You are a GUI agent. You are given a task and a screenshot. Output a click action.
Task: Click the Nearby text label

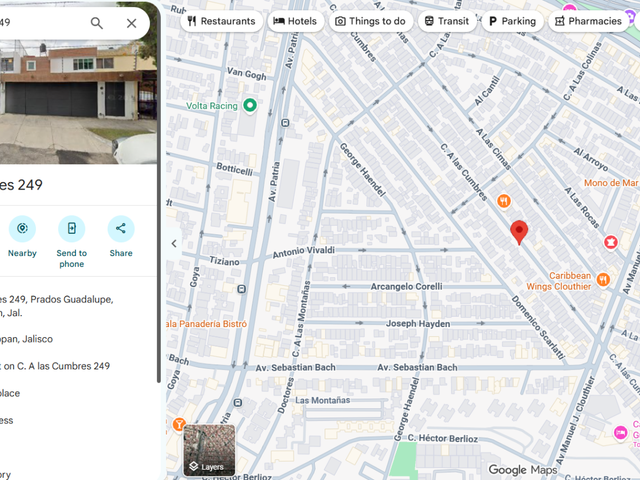[22, 253]
